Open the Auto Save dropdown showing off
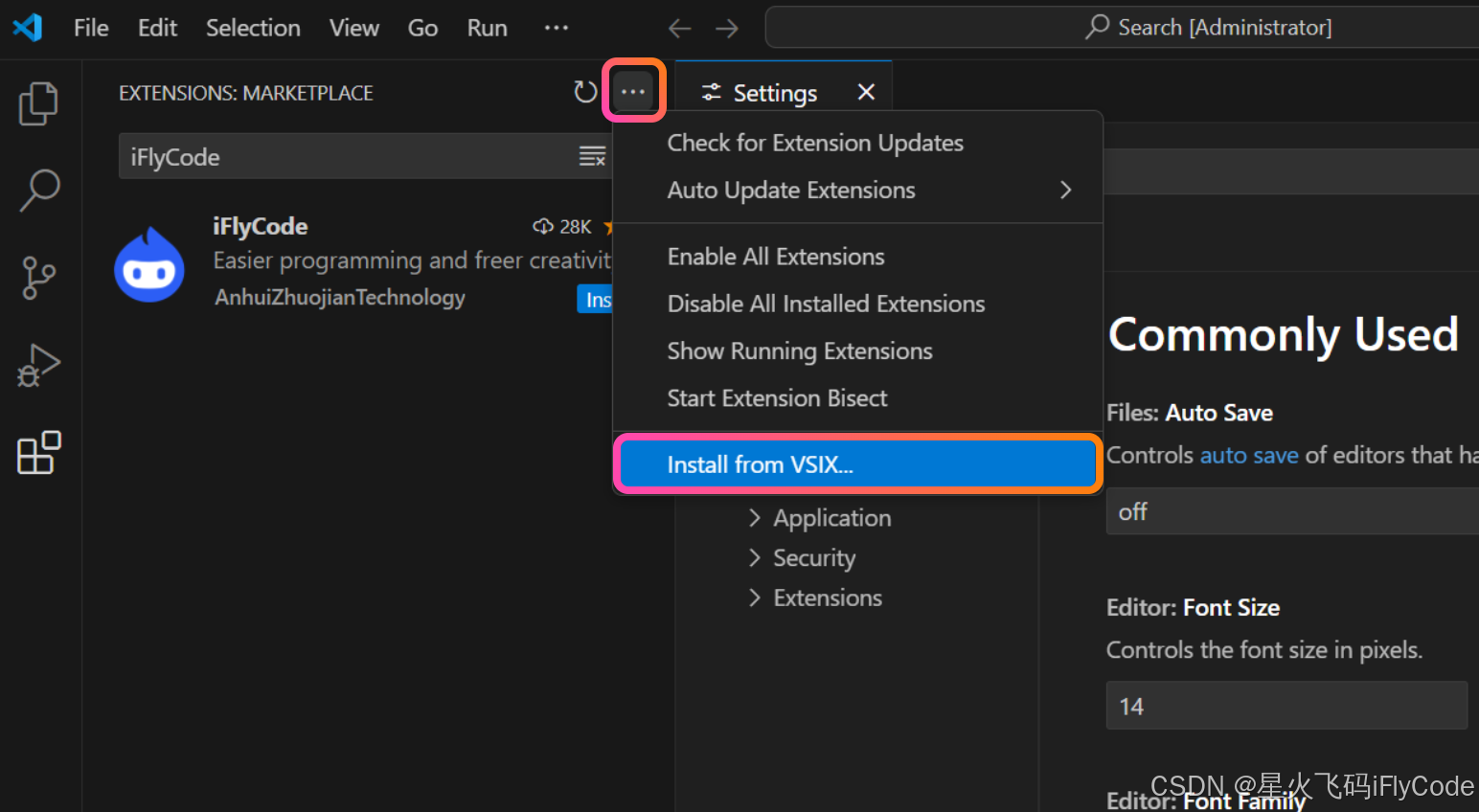Viewport: 1479px width, 812px height. point(1292,511)
